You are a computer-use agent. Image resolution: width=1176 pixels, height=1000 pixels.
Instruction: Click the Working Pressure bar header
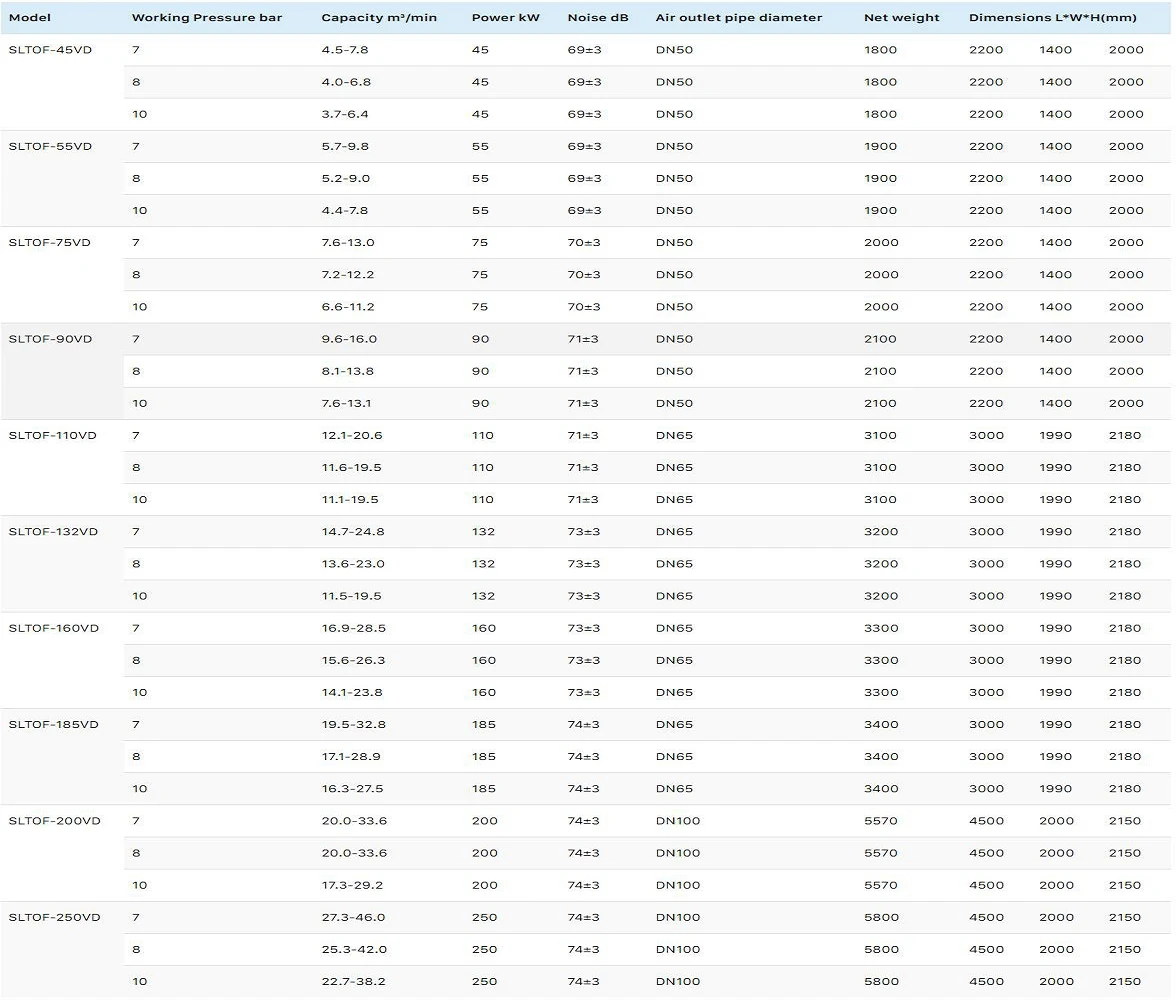pos(207,17)
